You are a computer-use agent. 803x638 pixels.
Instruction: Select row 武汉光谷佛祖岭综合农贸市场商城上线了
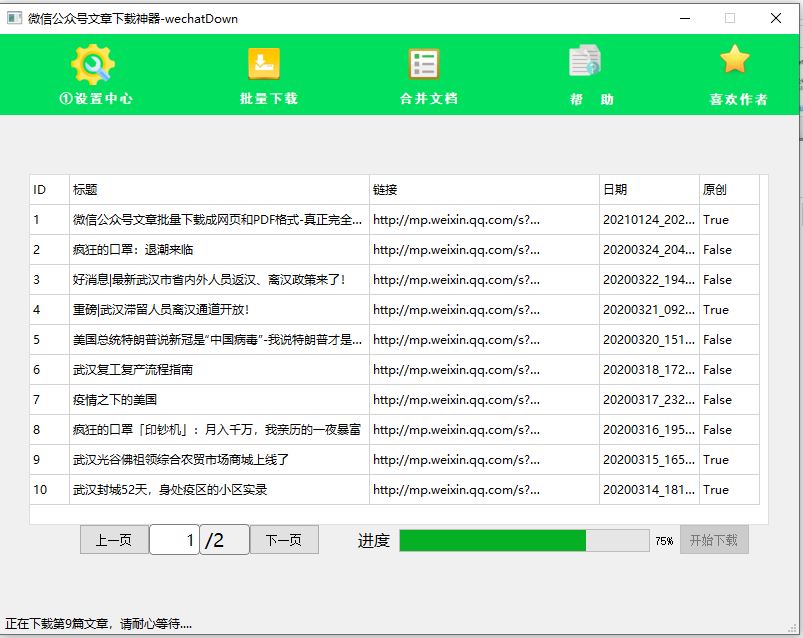pos(394,459)
